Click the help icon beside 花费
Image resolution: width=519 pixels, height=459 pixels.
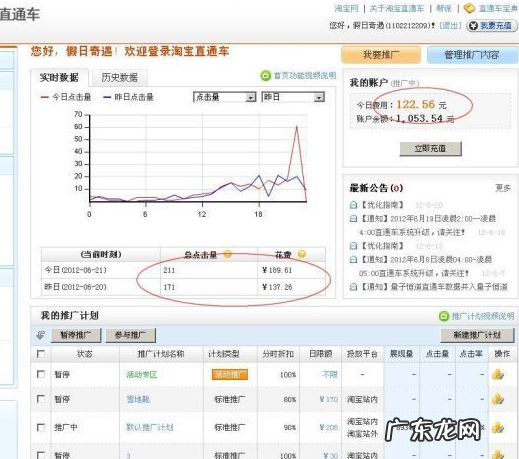(x=301, y=254)
